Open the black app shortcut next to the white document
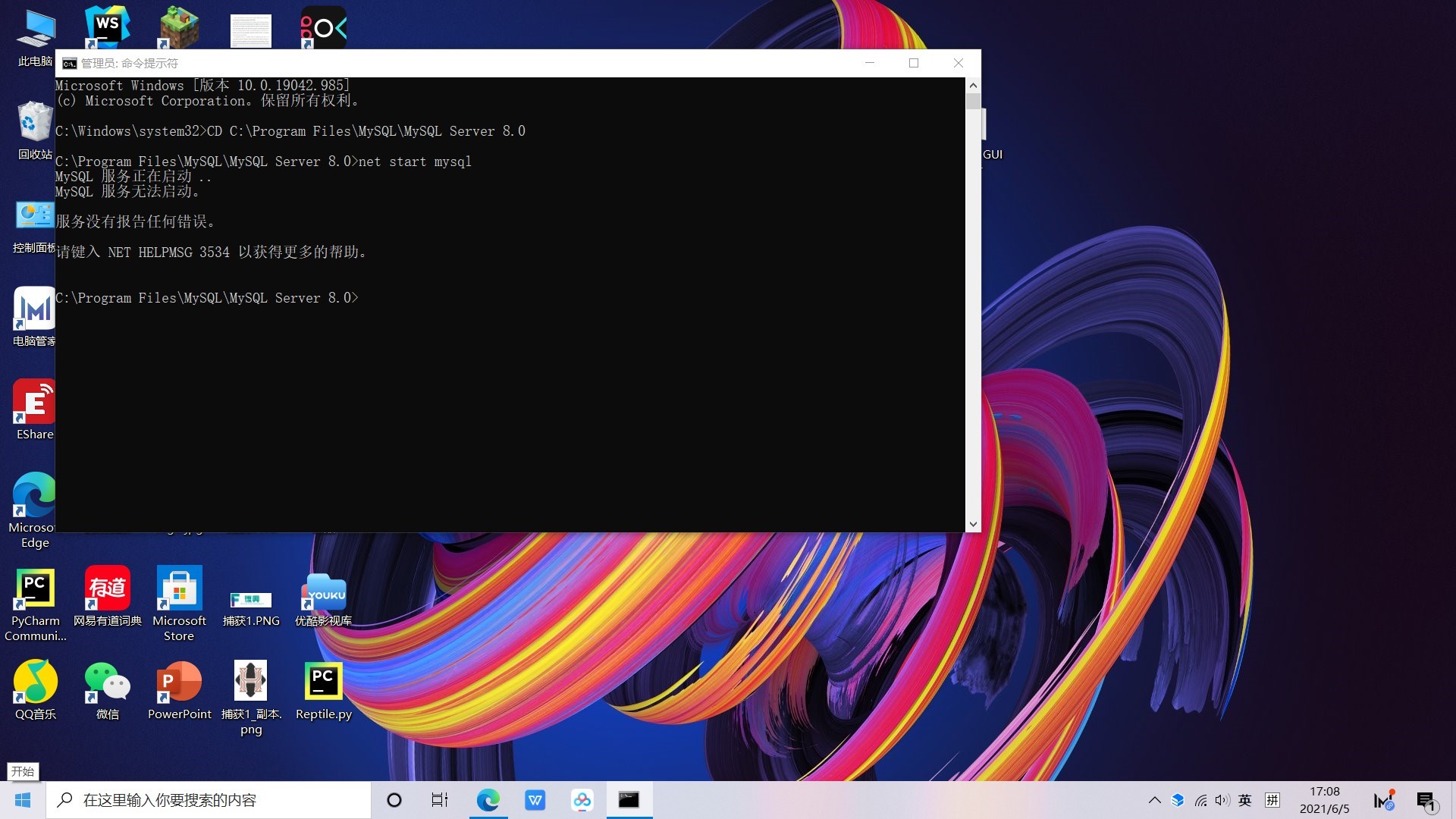Image resolution: width=1456 pixels, height=819 pixels. coord(323,27)
